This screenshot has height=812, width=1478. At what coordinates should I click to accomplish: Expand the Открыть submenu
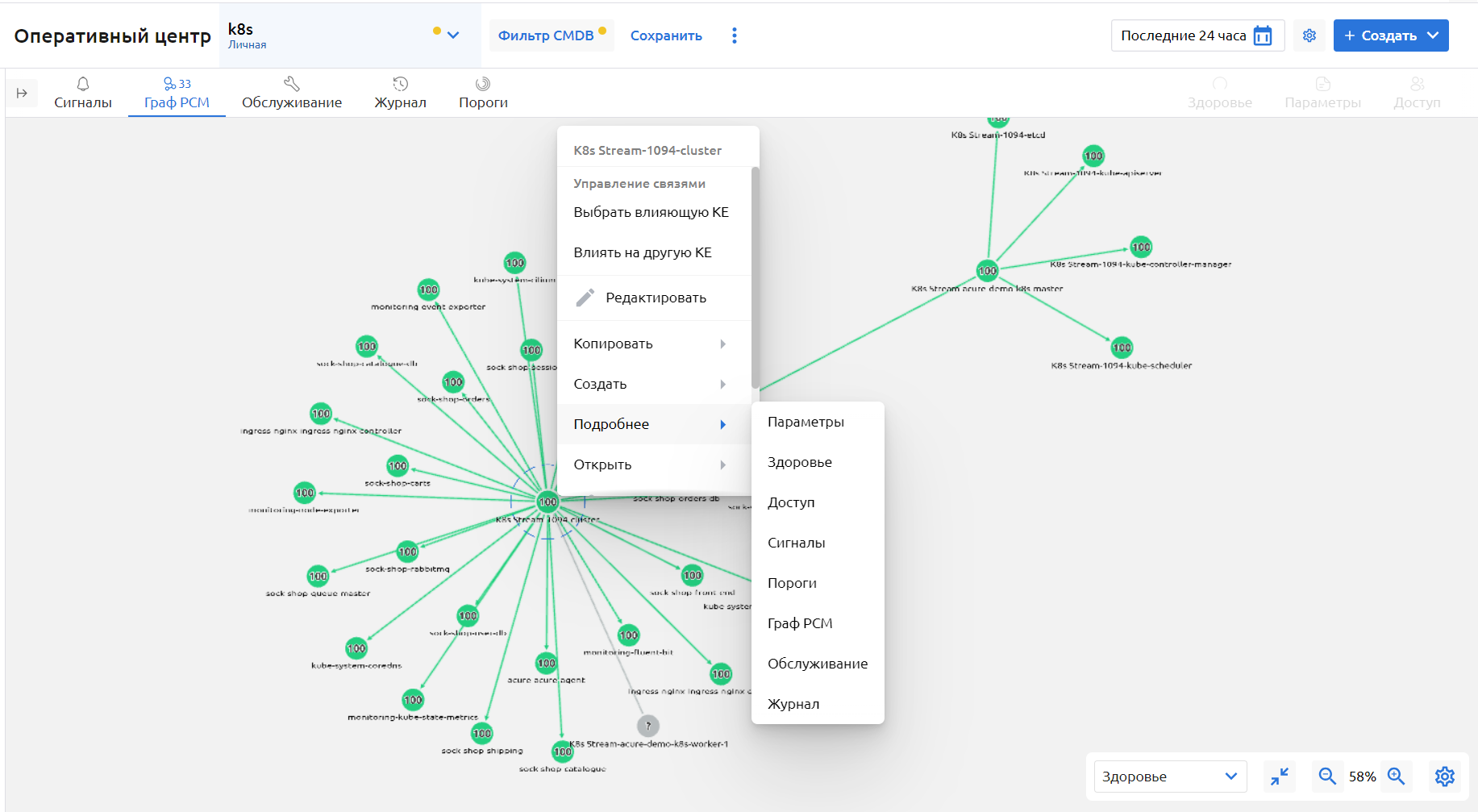point(650,464)
